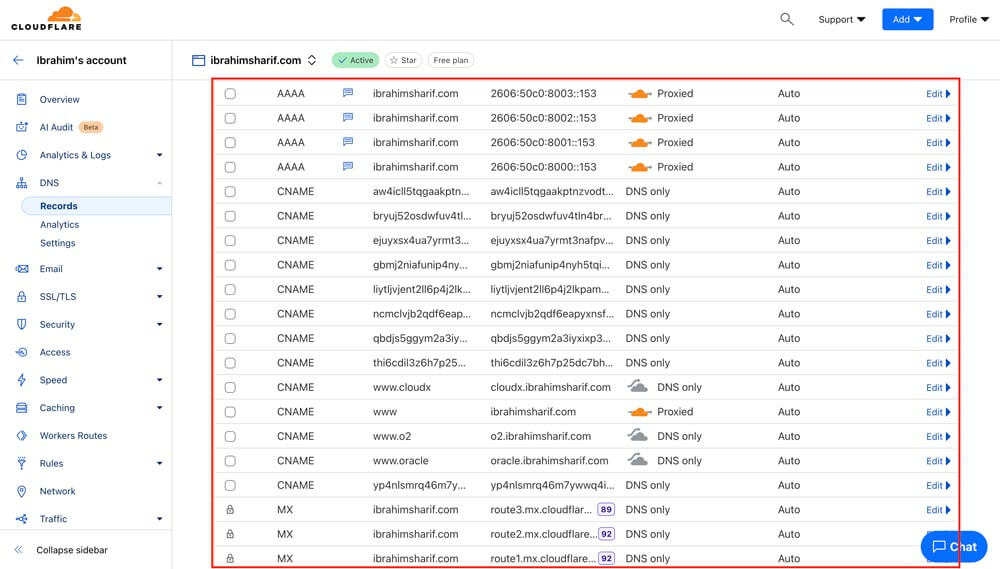Click orange proxied cloud on www record

click(x=640, y=412)
